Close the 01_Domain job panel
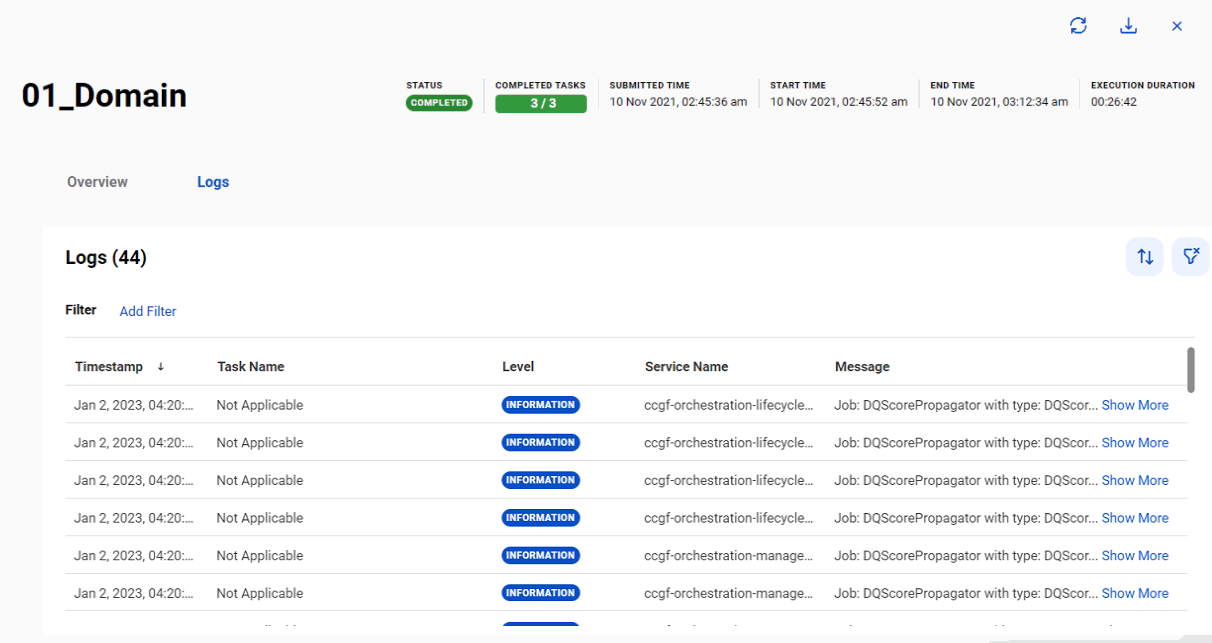This screenshot has width=1212, height=643. click(x=1177, y=26)
